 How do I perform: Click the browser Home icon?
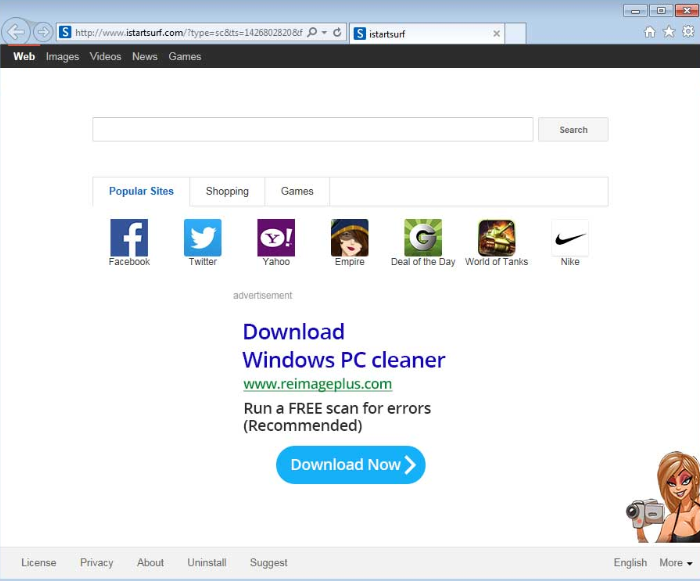click(650, 32)
